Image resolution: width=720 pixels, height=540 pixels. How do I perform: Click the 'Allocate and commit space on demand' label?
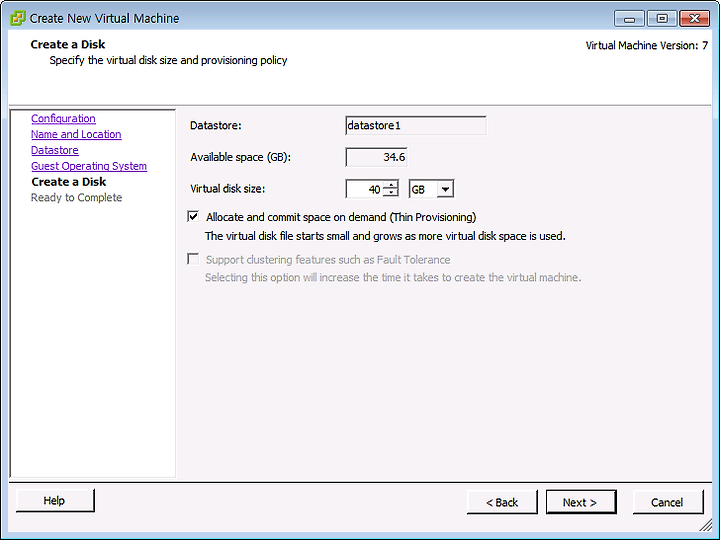coord(341,217)
